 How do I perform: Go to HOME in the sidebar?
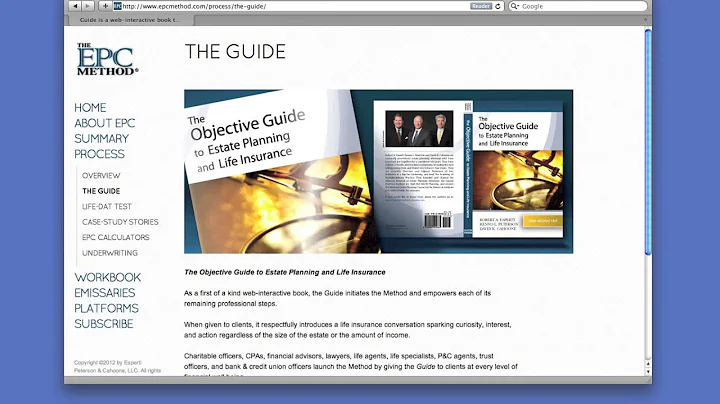tap(90, 107)
